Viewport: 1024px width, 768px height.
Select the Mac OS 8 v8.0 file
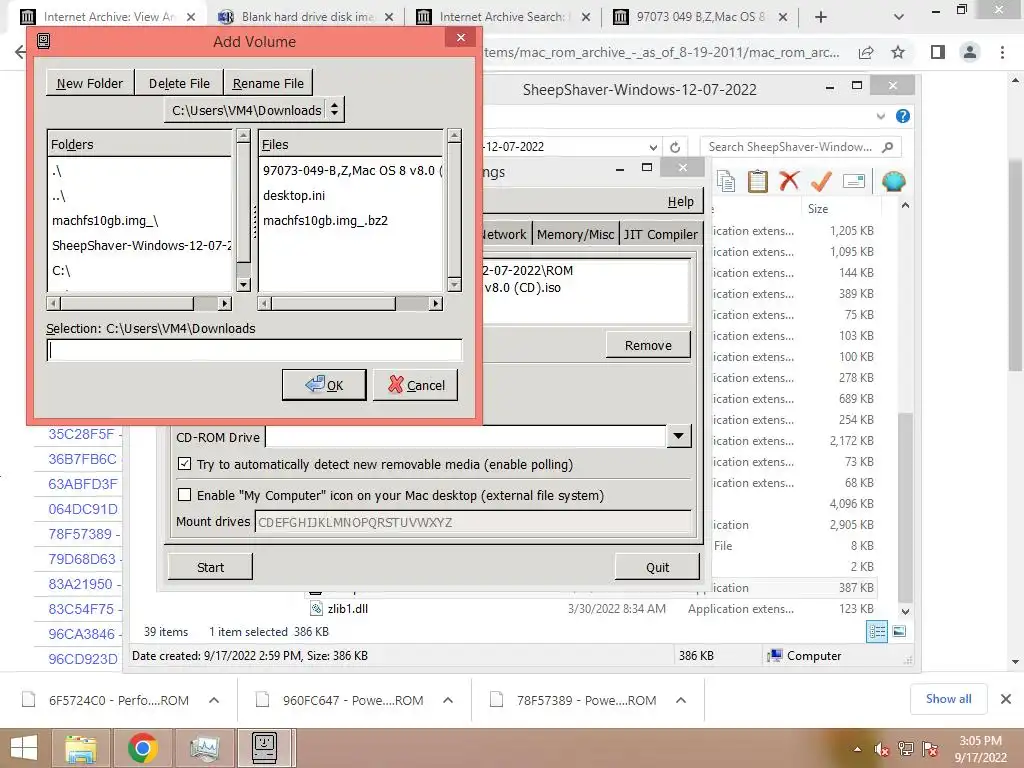[352, 170]
